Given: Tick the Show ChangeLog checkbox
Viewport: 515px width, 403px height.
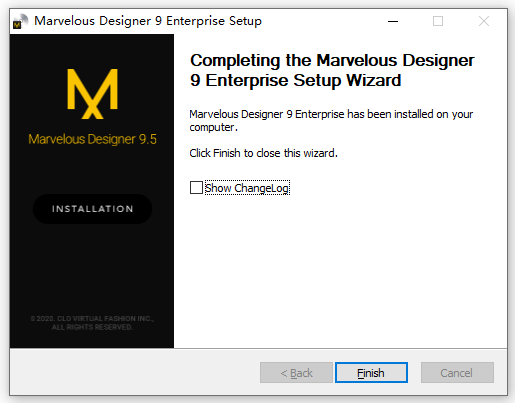Looking at the screenshot, I should point(196,188).
